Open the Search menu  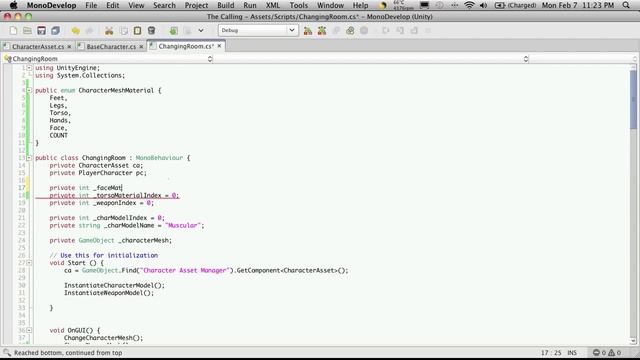164,5
